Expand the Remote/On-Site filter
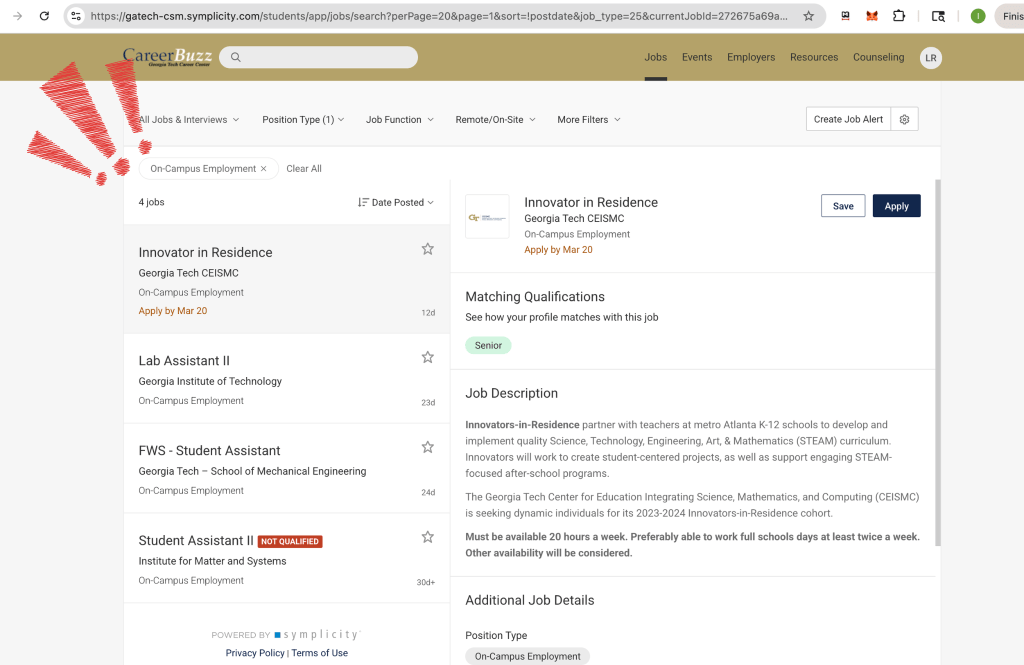Viewport: 1024px width, 665px height. tap(496, 120)
